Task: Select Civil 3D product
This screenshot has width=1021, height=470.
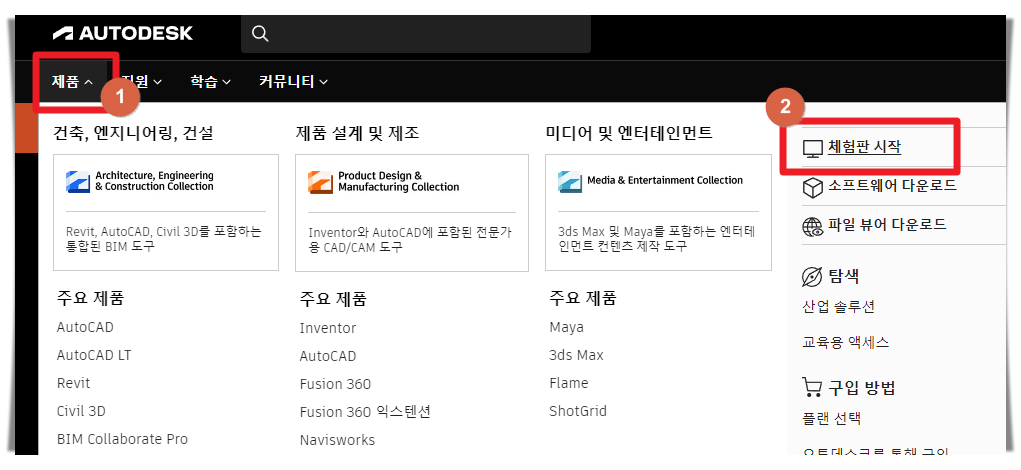Action: click(x=81, y=411)
